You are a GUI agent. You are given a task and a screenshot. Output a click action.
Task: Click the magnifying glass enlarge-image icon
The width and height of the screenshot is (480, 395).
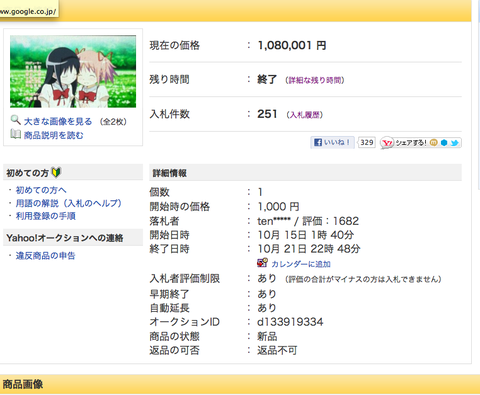tap(15, 120)
